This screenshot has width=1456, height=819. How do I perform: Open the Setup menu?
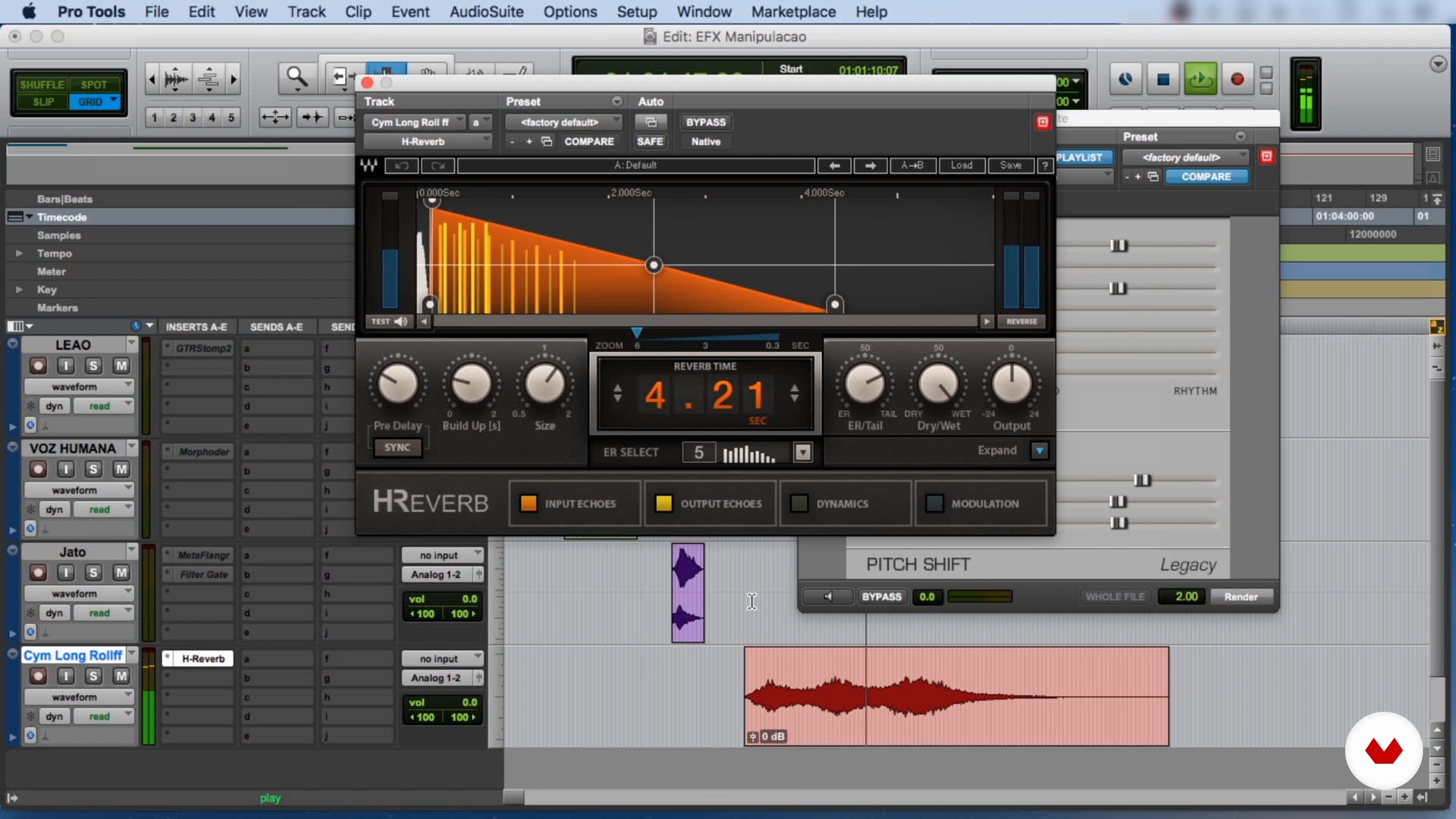point(636,12)
